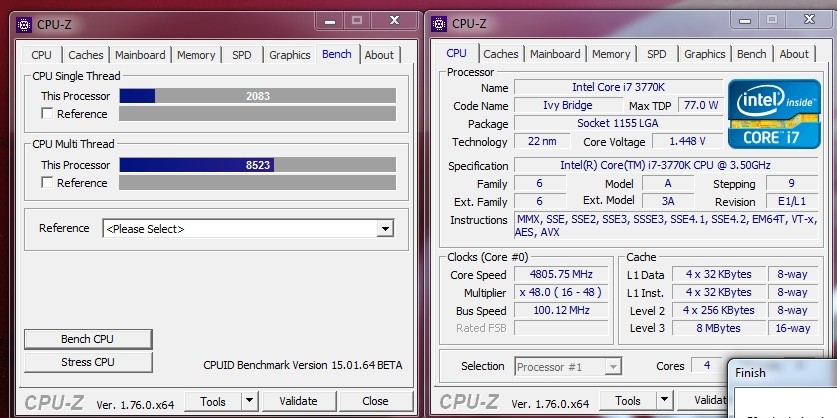Click the Cores value 4
This screenshot has width=837, height=418.
[707, 366]
